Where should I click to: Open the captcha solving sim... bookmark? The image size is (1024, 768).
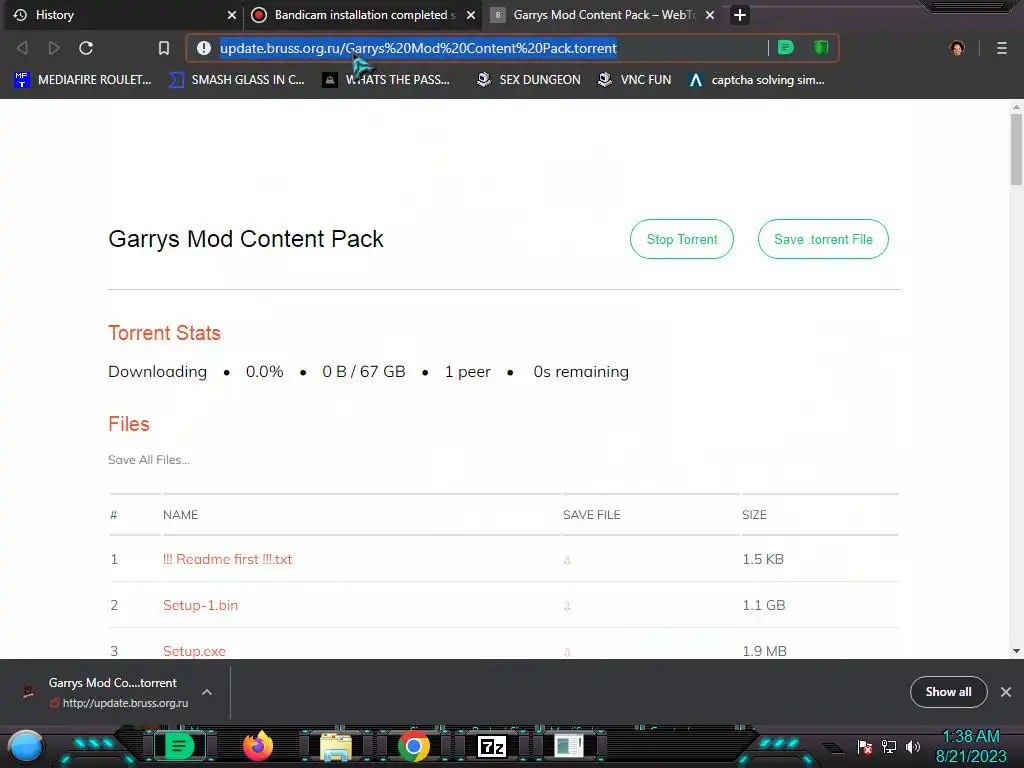(x=756, y=80)
